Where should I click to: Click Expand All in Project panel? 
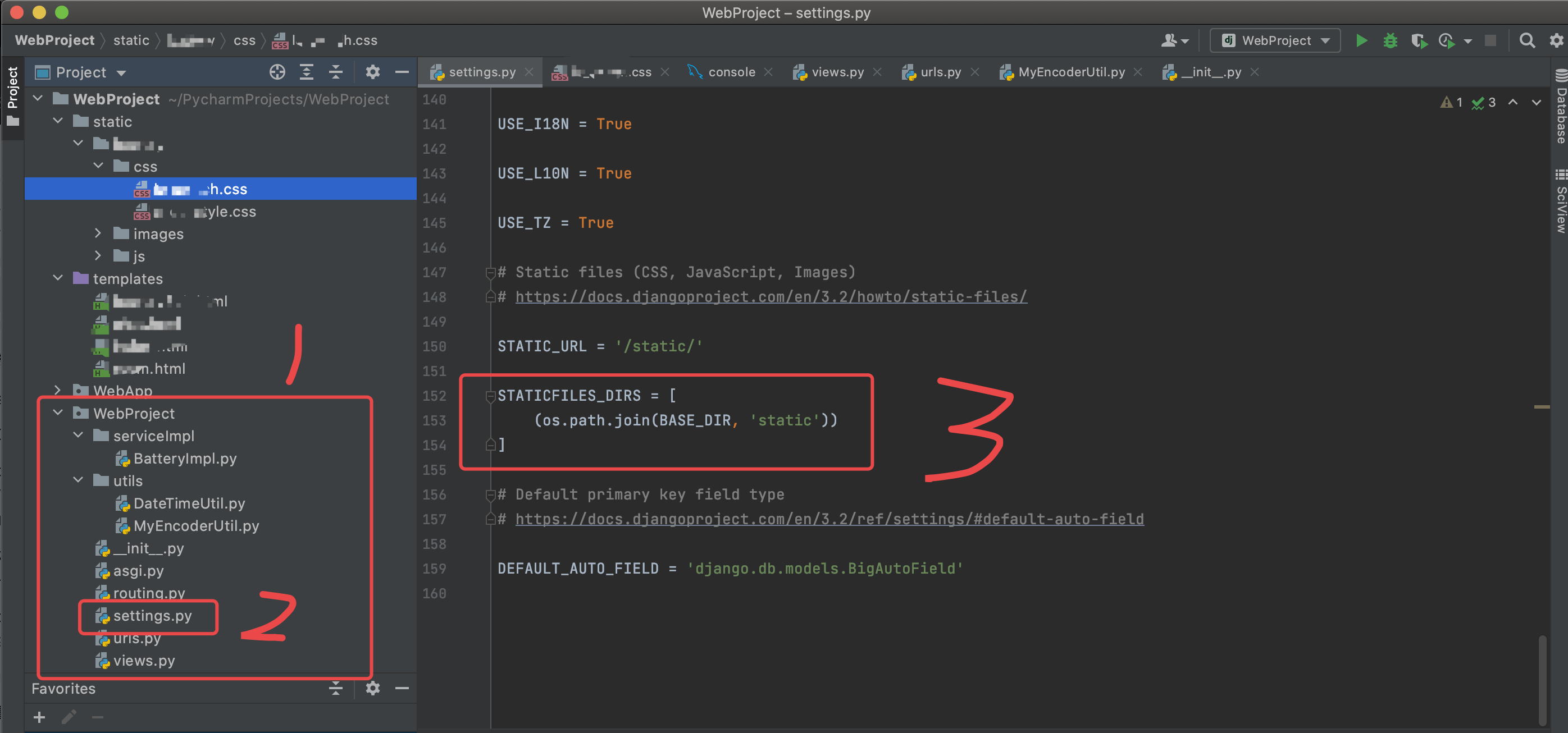tap(306, 72)
